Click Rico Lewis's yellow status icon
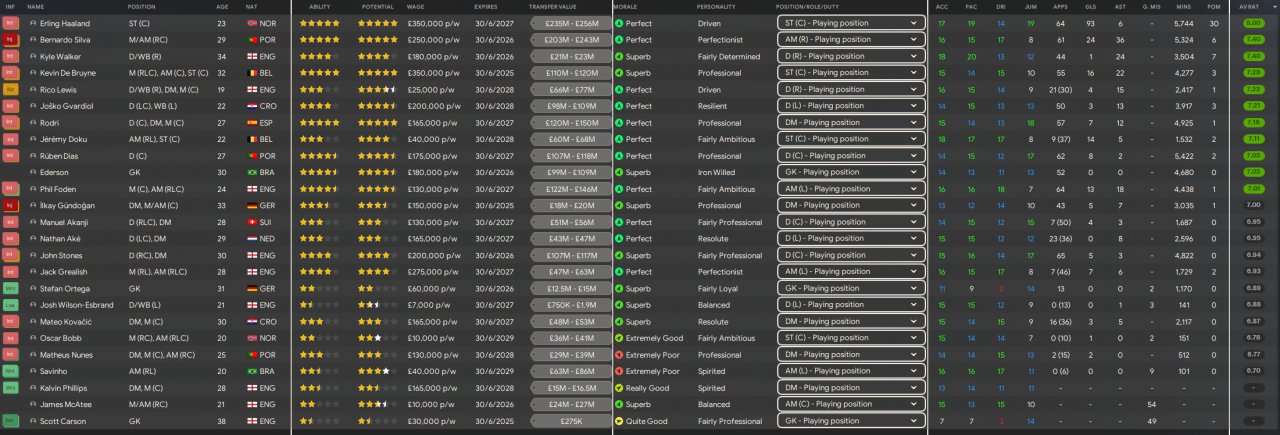This screenshot has height=435, width=1280. pos(11,89)
